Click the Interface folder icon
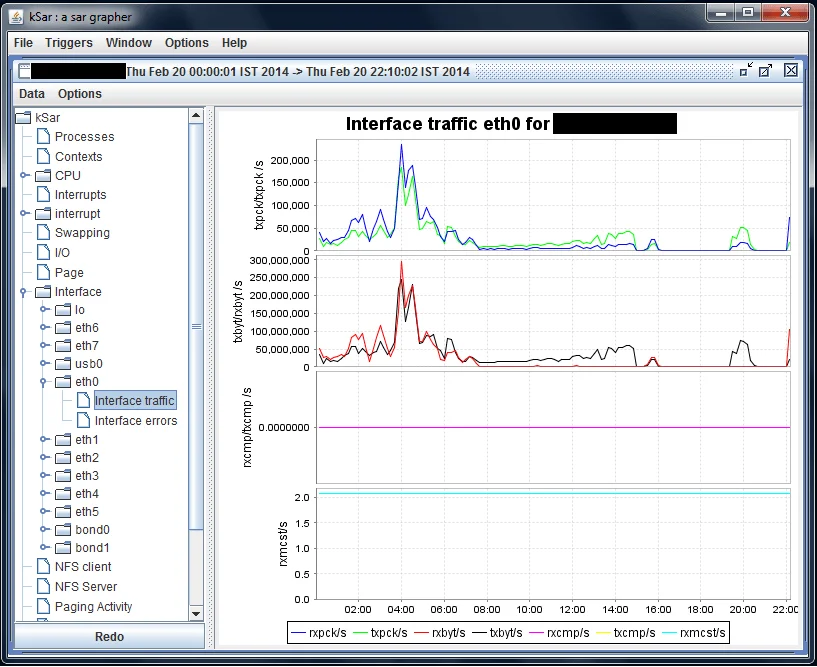817x667 pixels. tap(43, 292)
